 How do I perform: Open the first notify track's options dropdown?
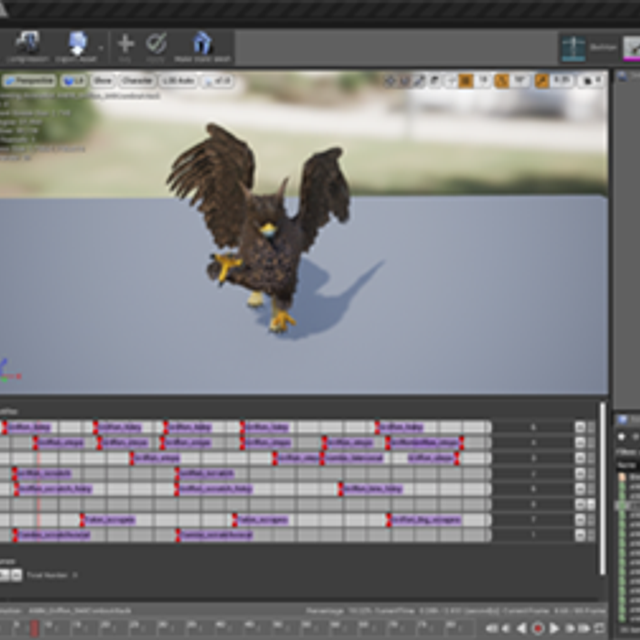point(579,427)
